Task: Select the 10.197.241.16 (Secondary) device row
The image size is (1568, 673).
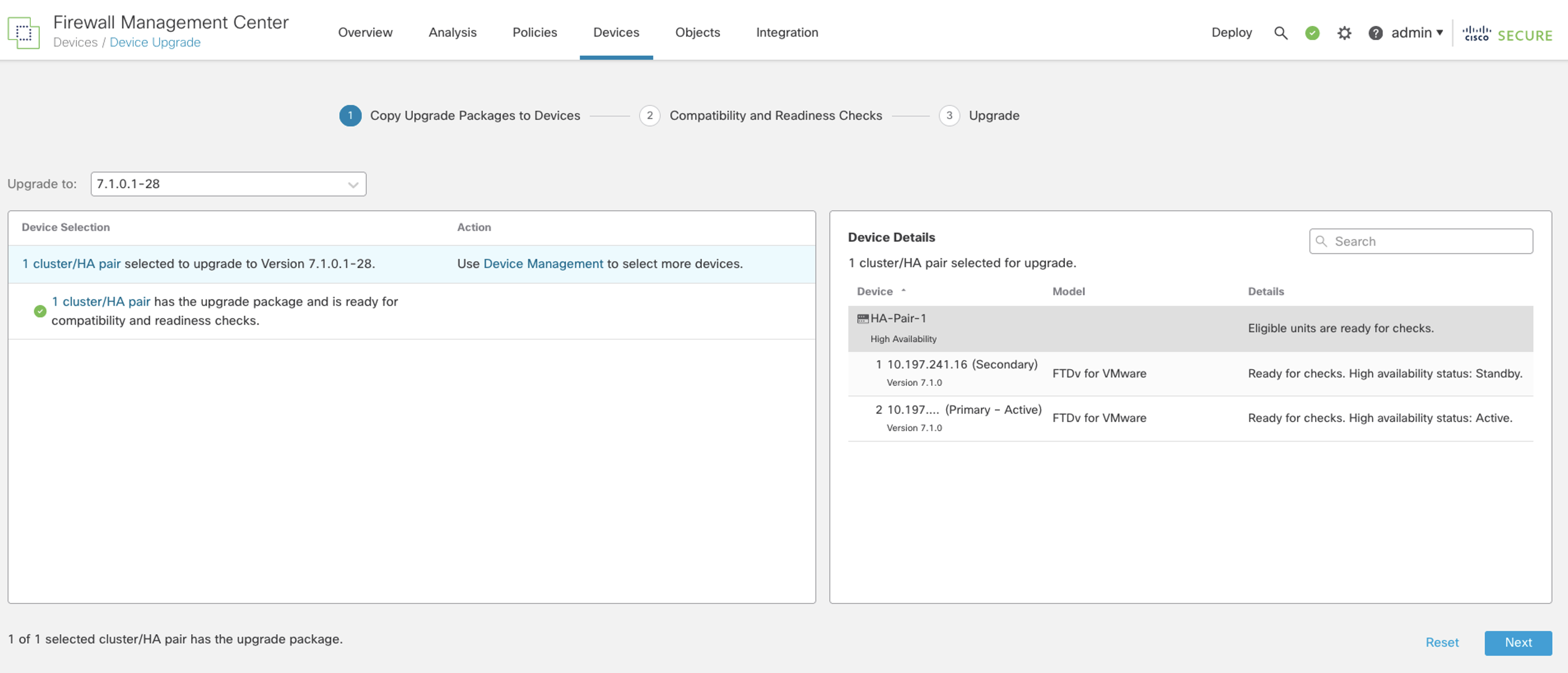Action: pyautogui.click(x=1190, y=374)
